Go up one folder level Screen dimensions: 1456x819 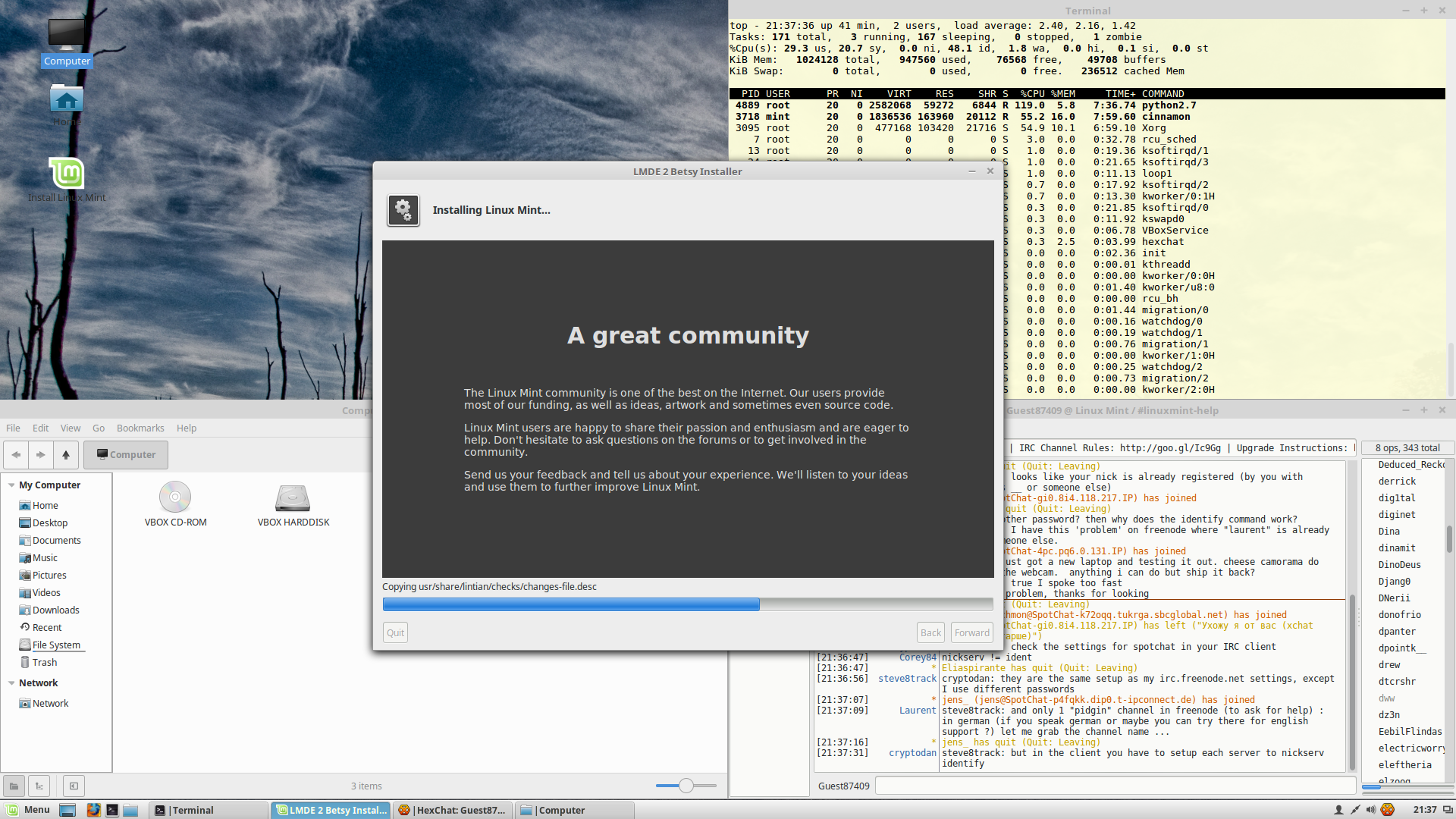[x=66, y=455]
